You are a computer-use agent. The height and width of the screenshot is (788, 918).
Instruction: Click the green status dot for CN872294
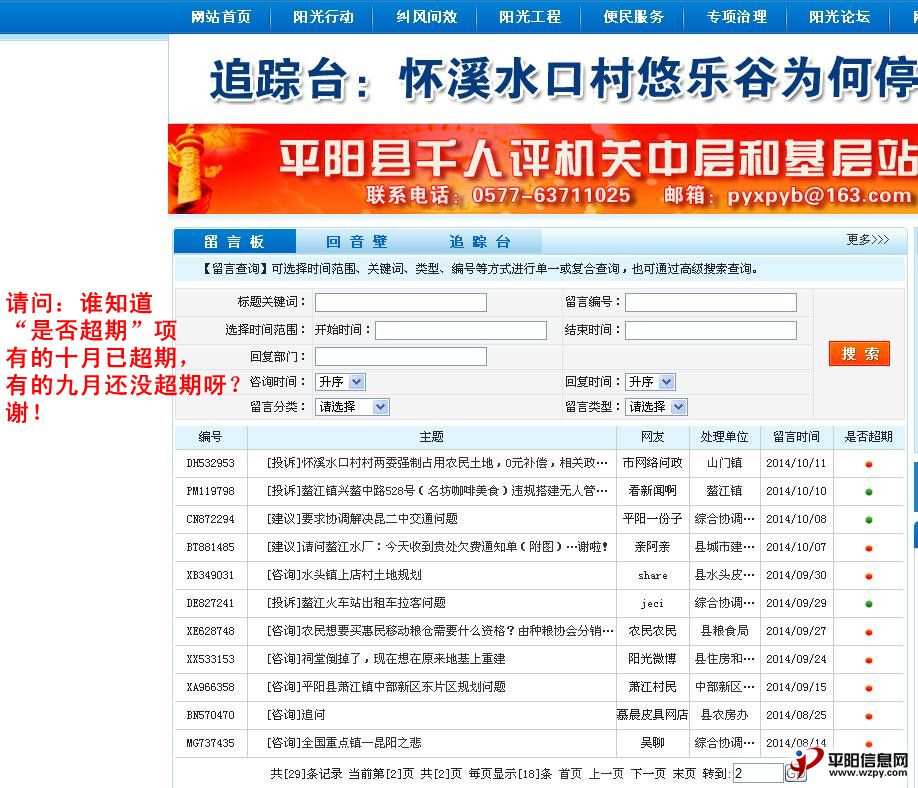[869, 520]
